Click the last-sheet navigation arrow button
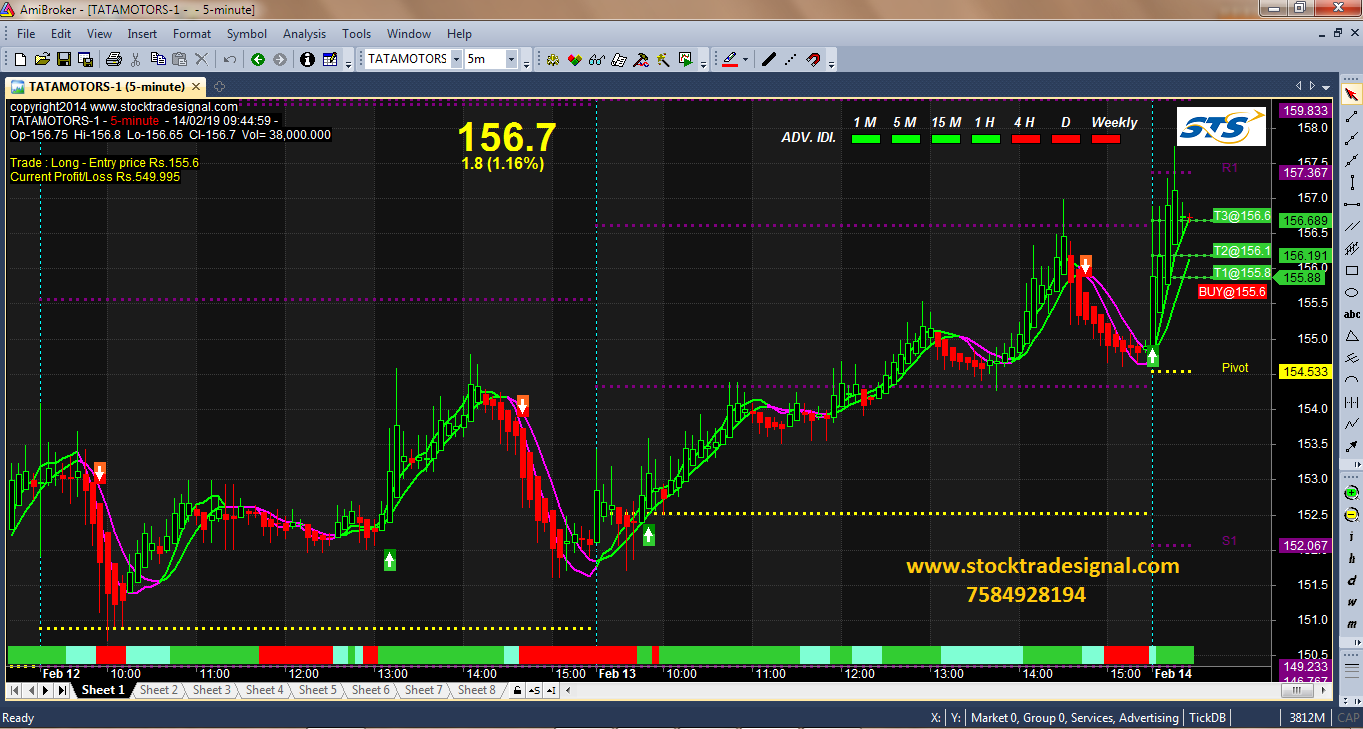This screenshot has width=1363, height=729. point(62,690)
